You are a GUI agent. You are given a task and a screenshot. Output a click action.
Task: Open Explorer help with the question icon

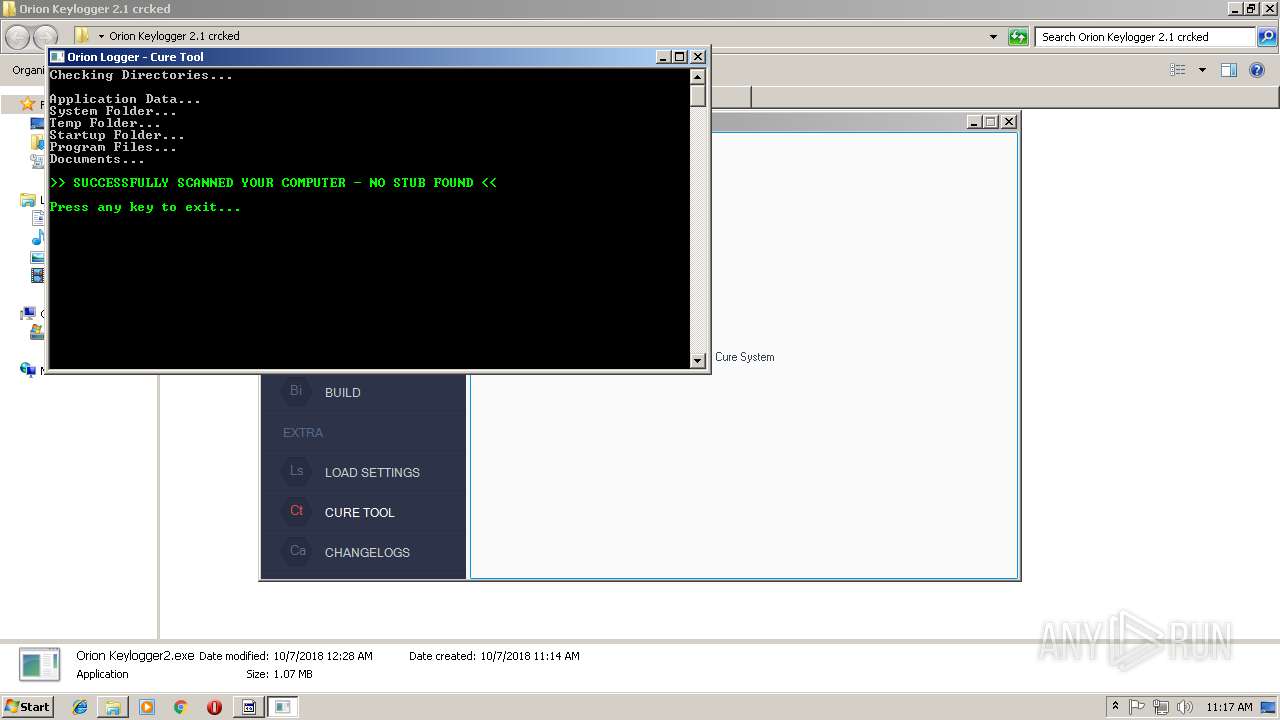pos(1257,70)
